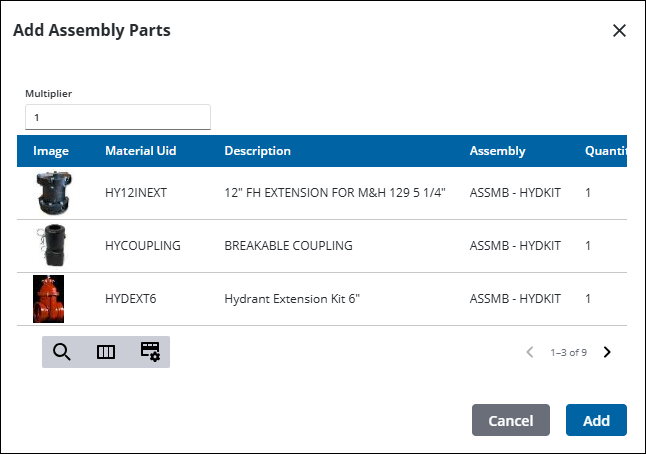Click the Multiplier input field
646x454 pixels.
coord(118,117)
